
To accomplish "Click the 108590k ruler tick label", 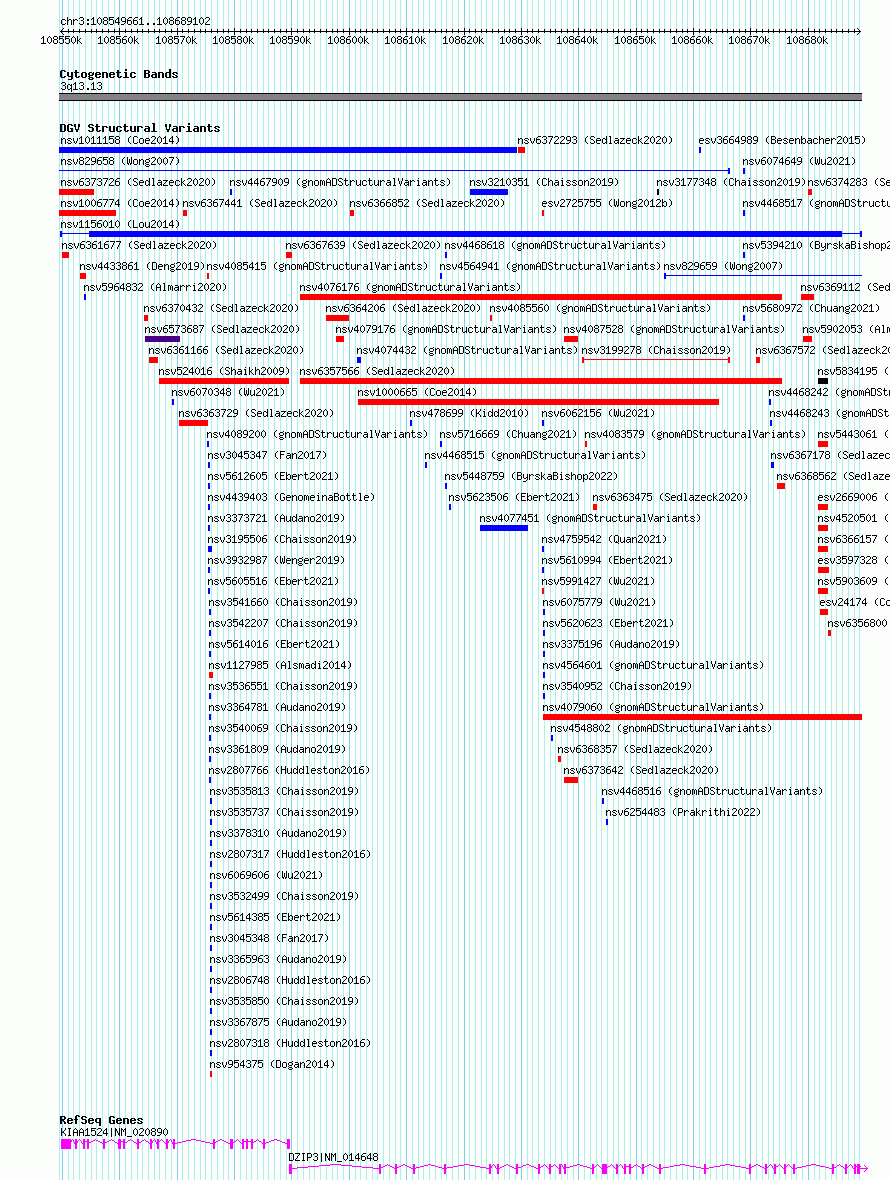I will coord(290,41).
